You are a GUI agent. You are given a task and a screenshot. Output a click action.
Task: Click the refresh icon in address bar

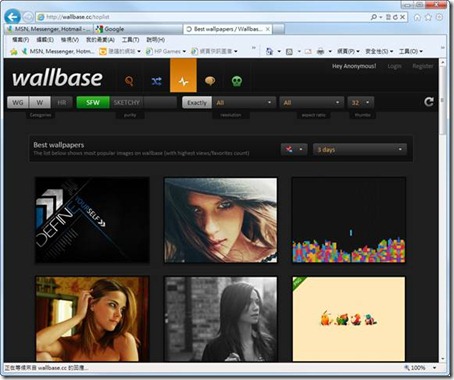click(x=395, y=17)
